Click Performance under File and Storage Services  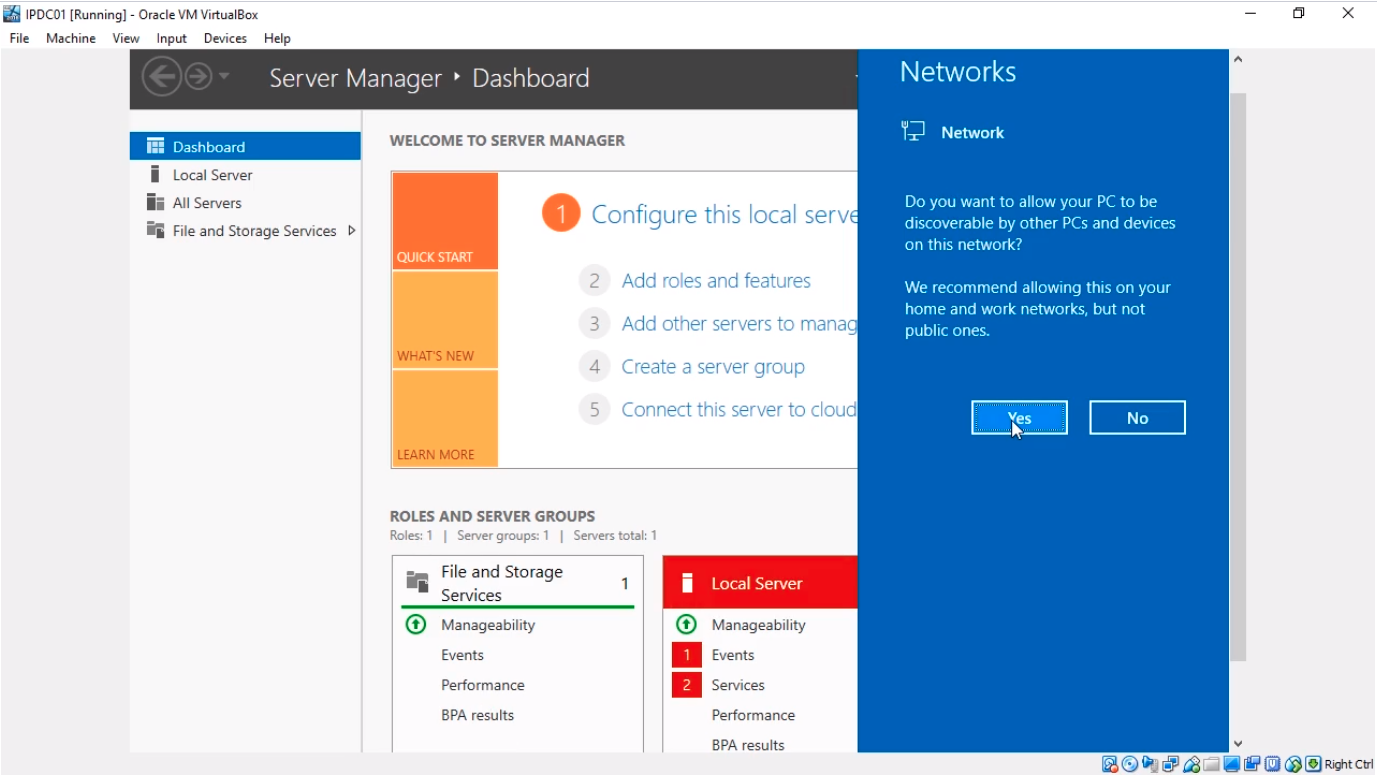tap(483, 685)
